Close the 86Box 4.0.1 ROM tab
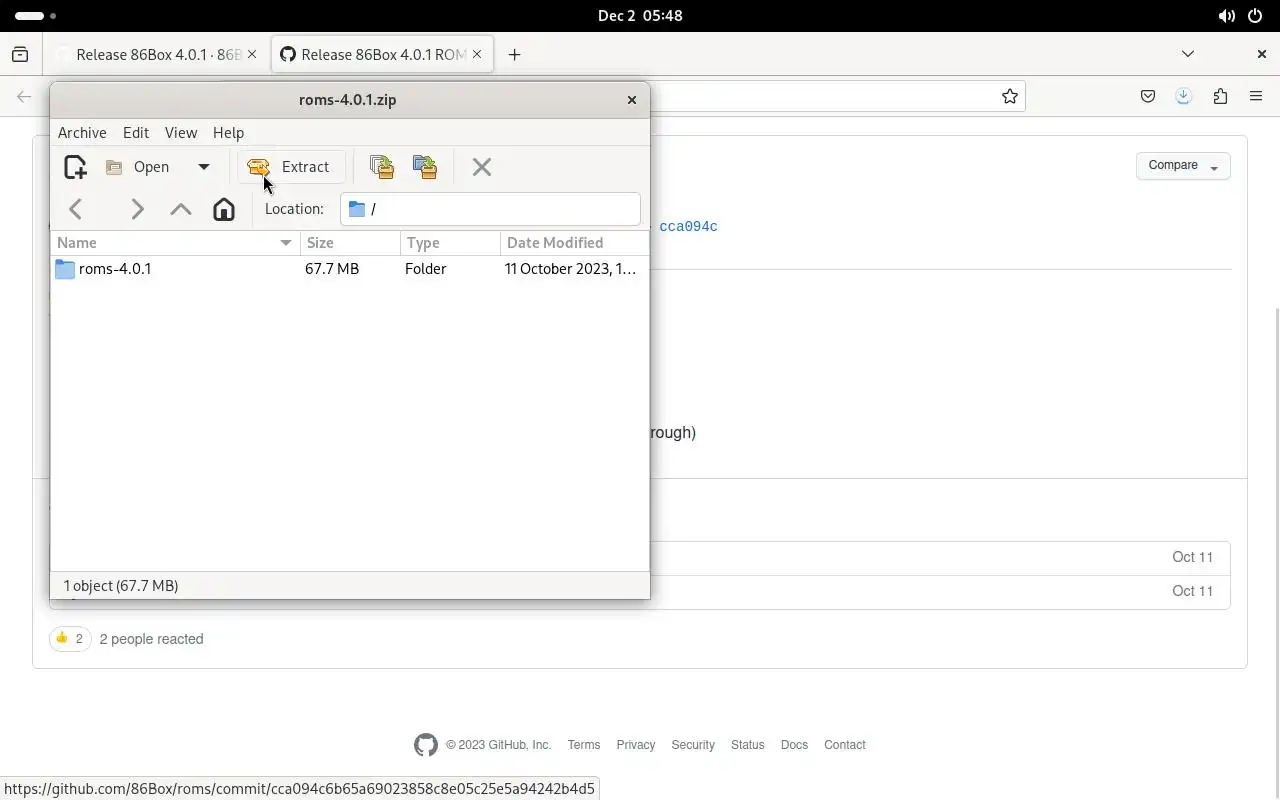 [x=477, y=55]
